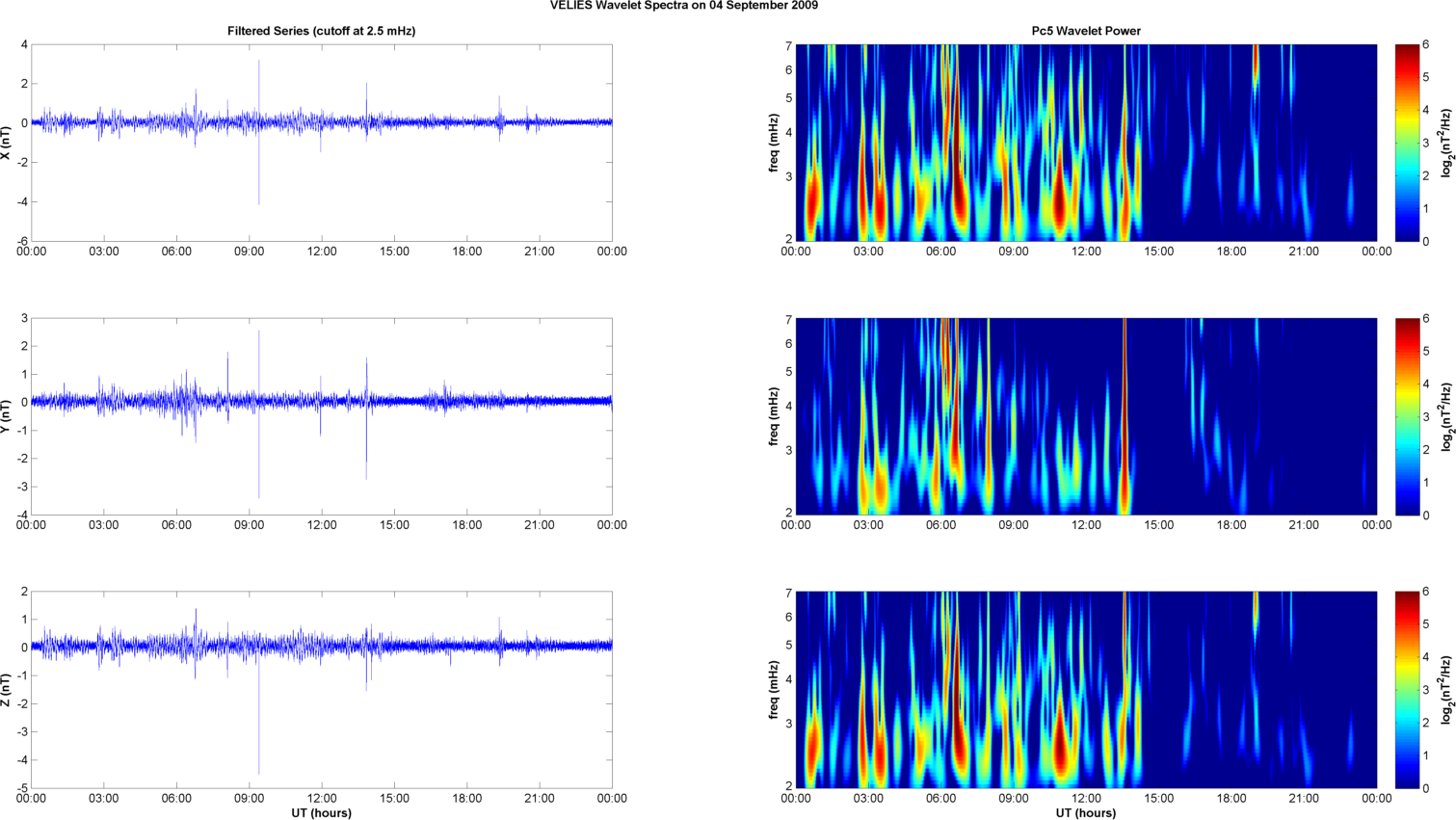The width and height of the screenshot is (1456, 820).
Task: Click the "15:00" tick under the Y (nT) plot
Action: click(395, 525)
